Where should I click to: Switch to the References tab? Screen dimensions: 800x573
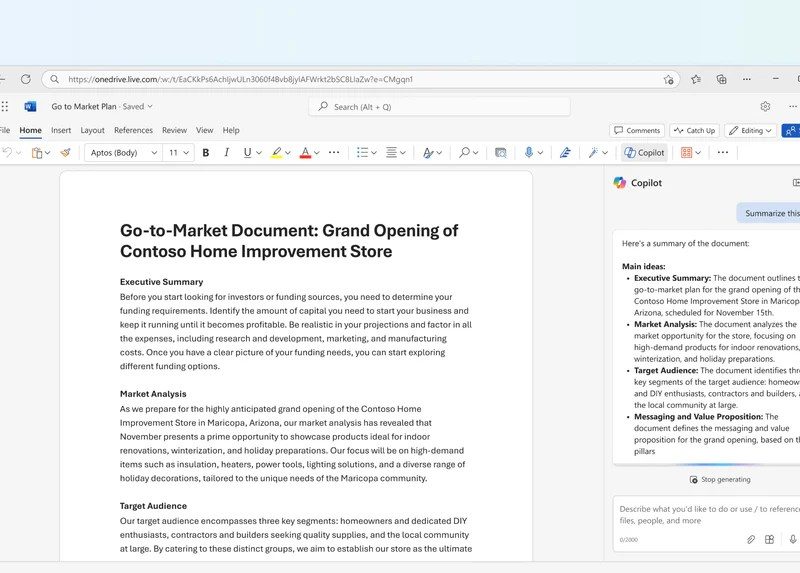coord(133,130)
